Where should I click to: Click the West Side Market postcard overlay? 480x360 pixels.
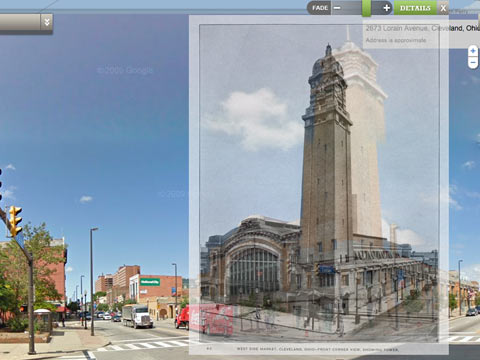[x=319, y=185]
